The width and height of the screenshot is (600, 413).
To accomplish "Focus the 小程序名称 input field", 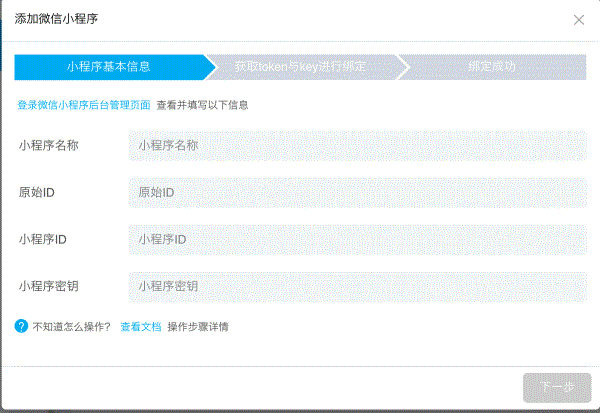I will 357,145.
